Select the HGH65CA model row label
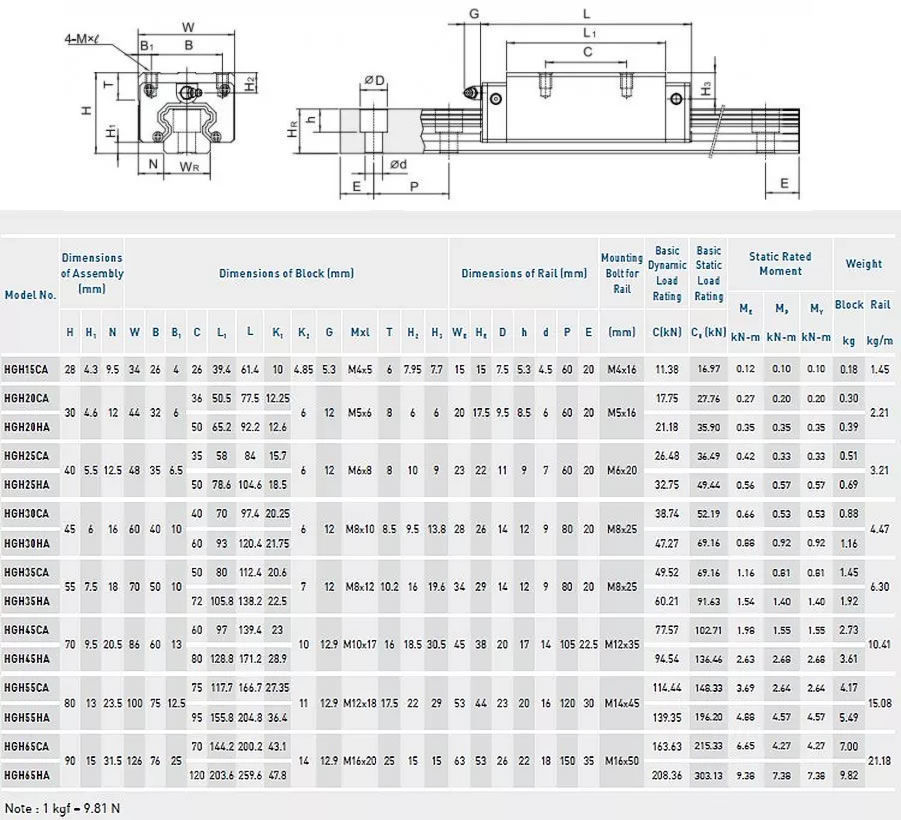 click(27, 745)
